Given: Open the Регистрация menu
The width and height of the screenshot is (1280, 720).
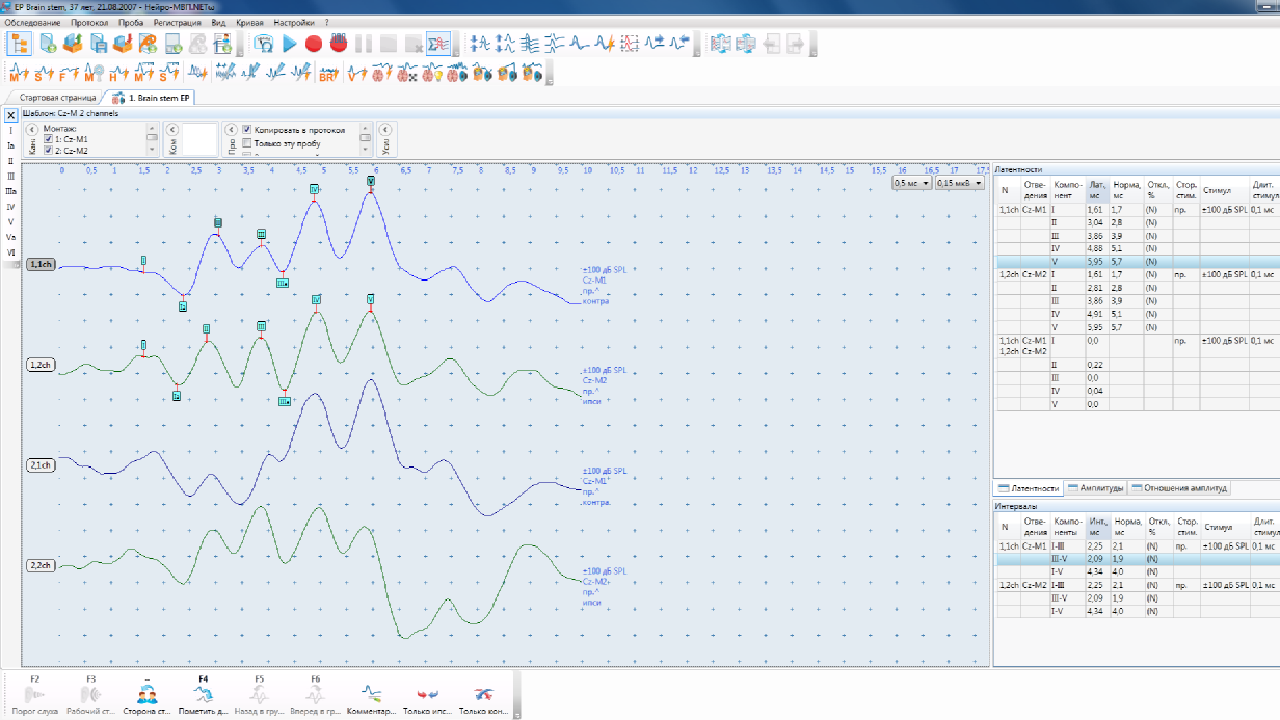Looking at the screenshot, I should pos(178,22).
